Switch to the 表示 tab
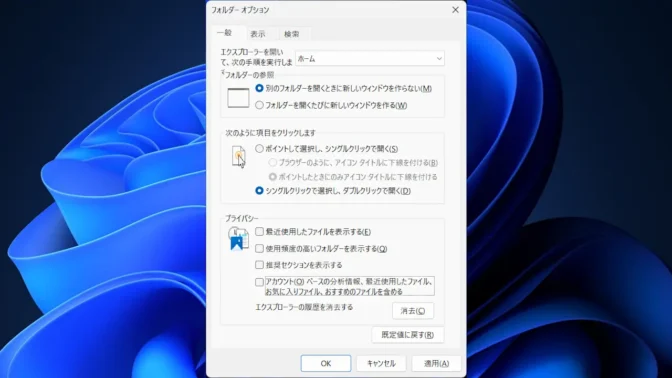 click(x=258, y=34)
